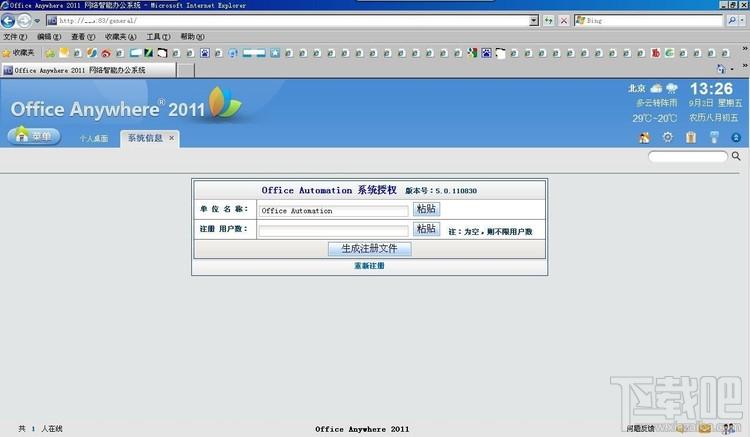The width and height of the screenshot is (750, 437).
Task: Click the 13:26 clock display
Action: click(711, 88)
